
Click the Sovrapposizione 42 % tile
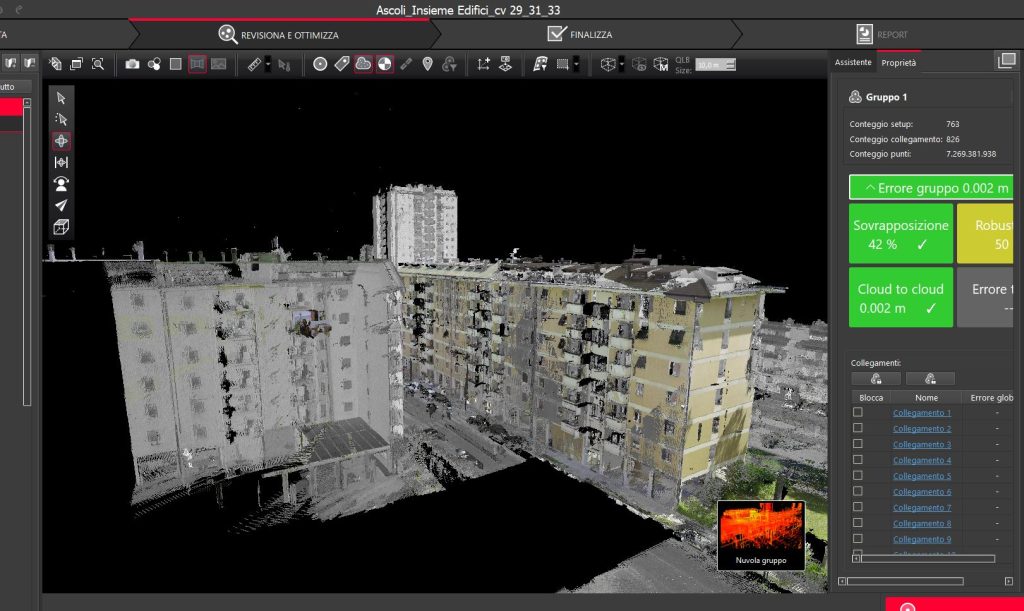[901, 234]
